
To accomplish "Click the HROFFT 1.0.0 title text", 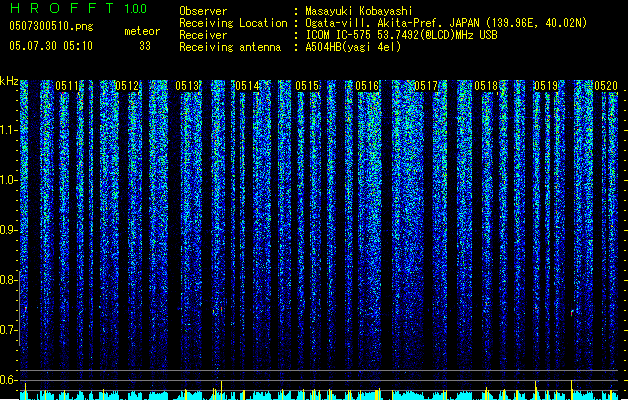I will (79, 8).
